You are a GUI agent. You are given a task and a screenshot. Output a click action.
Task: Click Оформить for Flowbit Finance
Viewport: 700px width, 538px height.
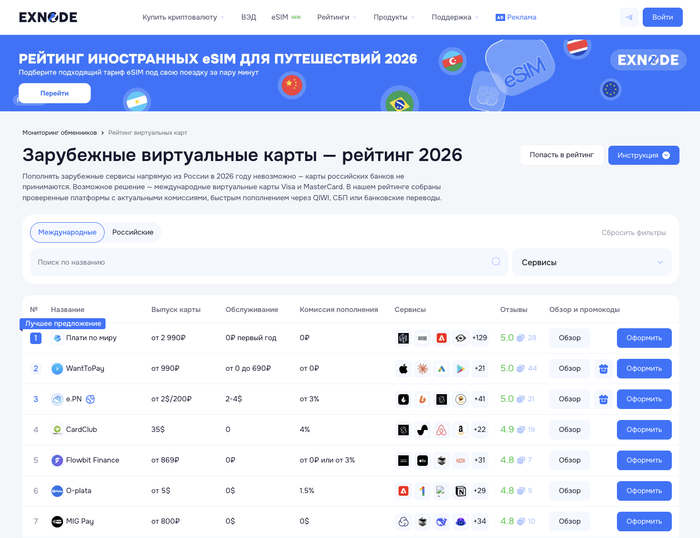(644, 460)
